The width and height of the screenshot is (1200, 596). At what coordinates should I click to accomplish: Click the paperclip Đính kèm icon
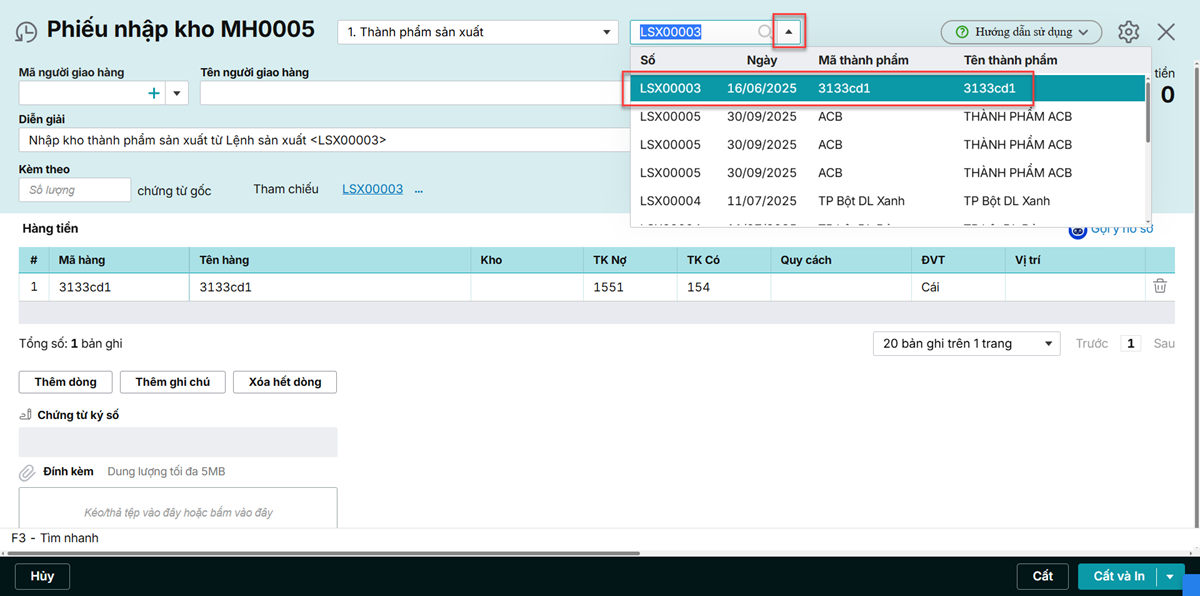tap(27, 471)
